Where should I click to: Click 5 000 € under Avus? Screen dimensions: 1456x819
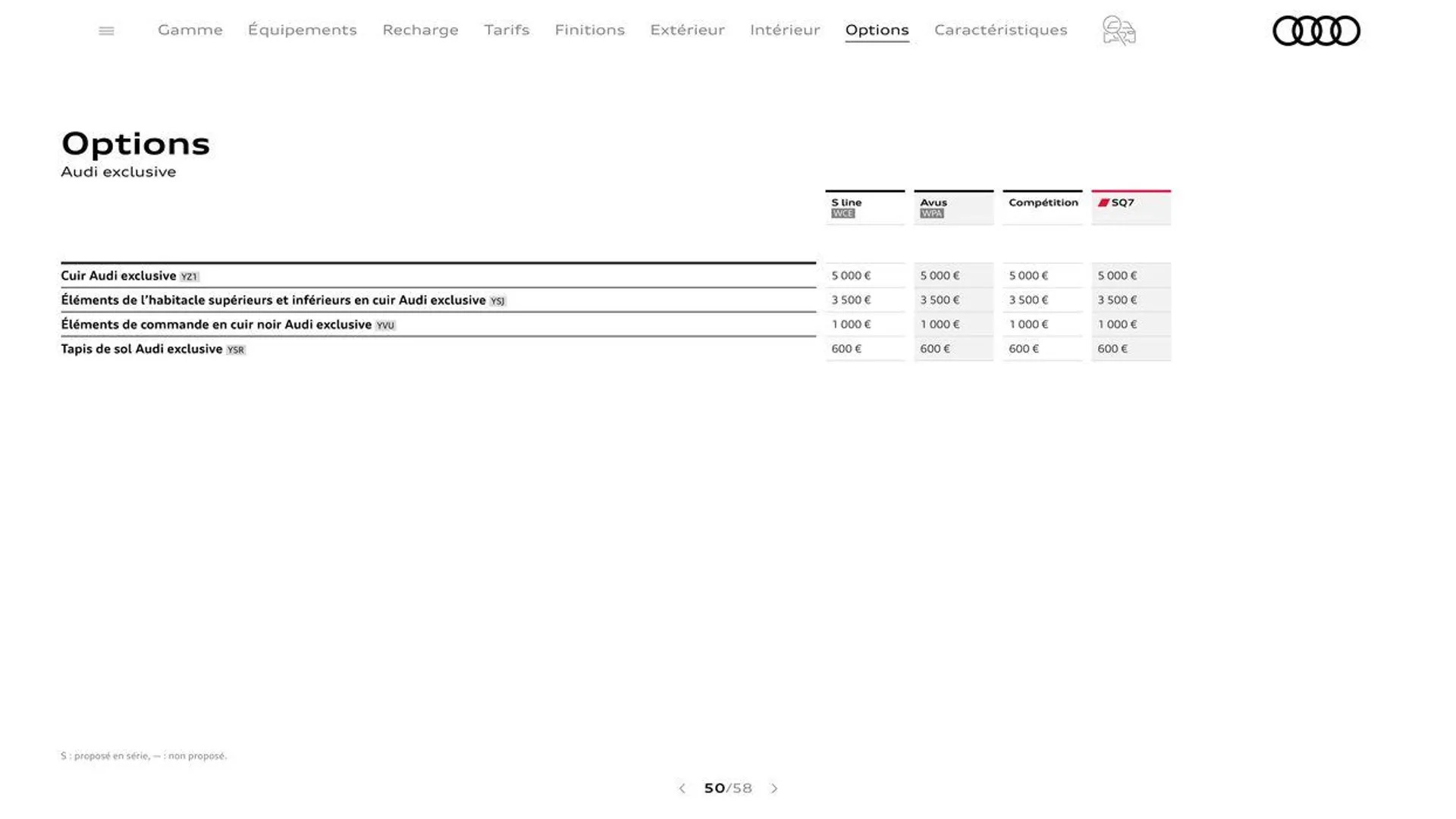pyautogui.click(x=940, y=275)
